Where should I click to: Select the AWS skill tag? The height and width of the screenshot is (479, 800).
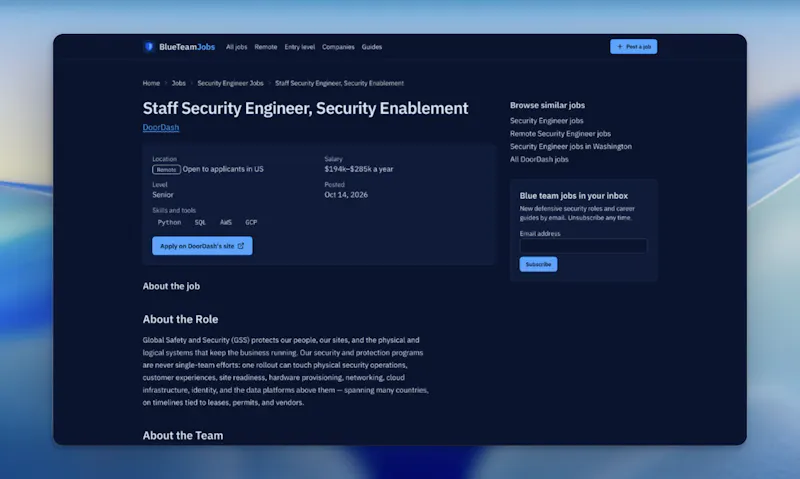click(x=226, y=222)
